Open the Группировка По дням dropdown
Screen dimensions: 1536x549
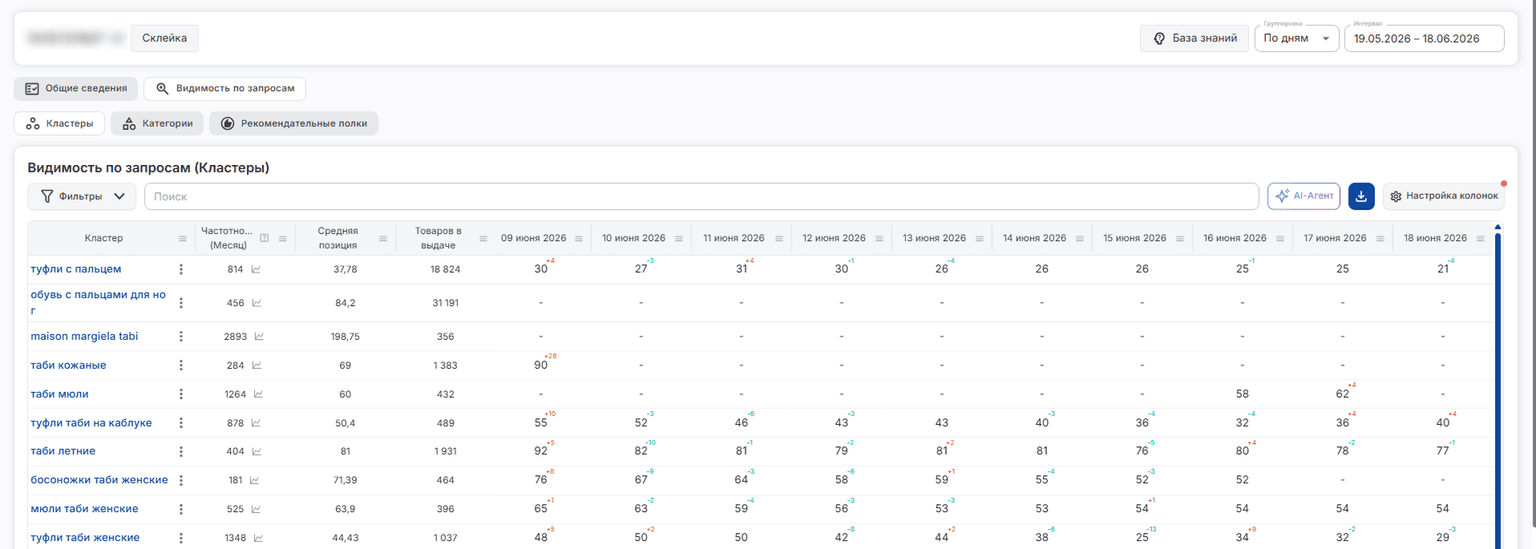click(1297, 39)
